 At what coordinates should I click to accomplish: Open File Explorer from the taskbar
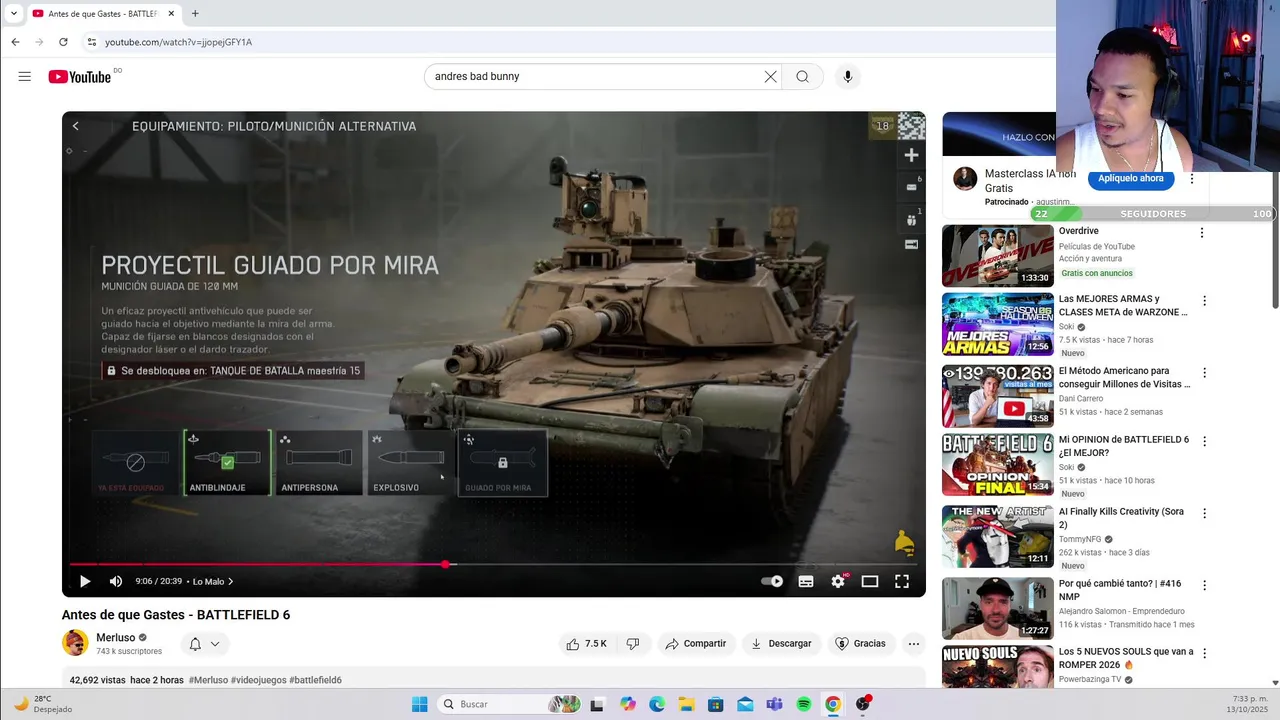686,704
